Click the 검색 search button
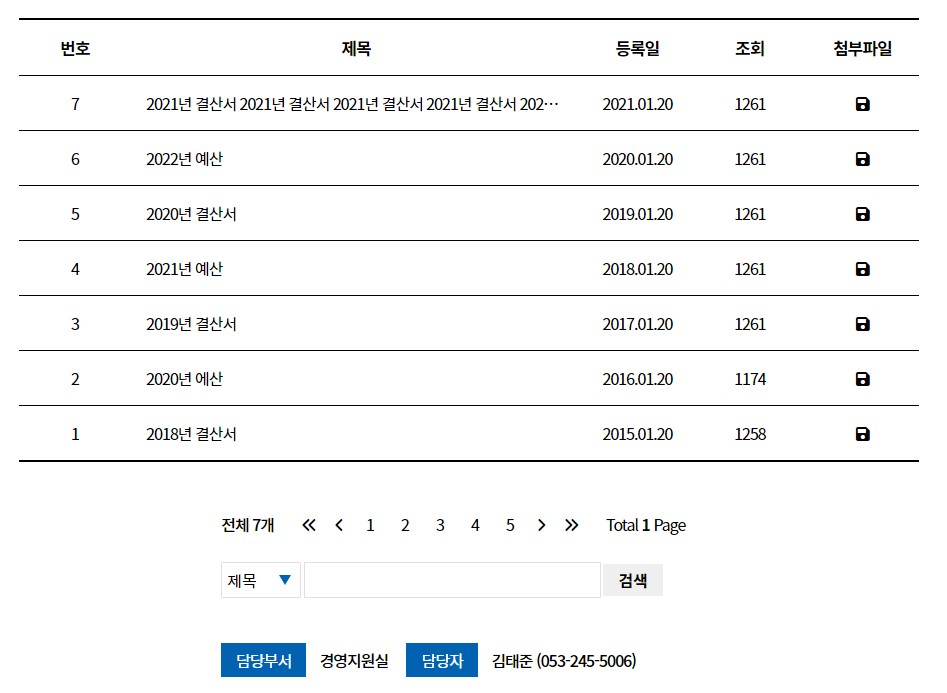This screenshot has height=693, width=947. (x=632, y=580)
